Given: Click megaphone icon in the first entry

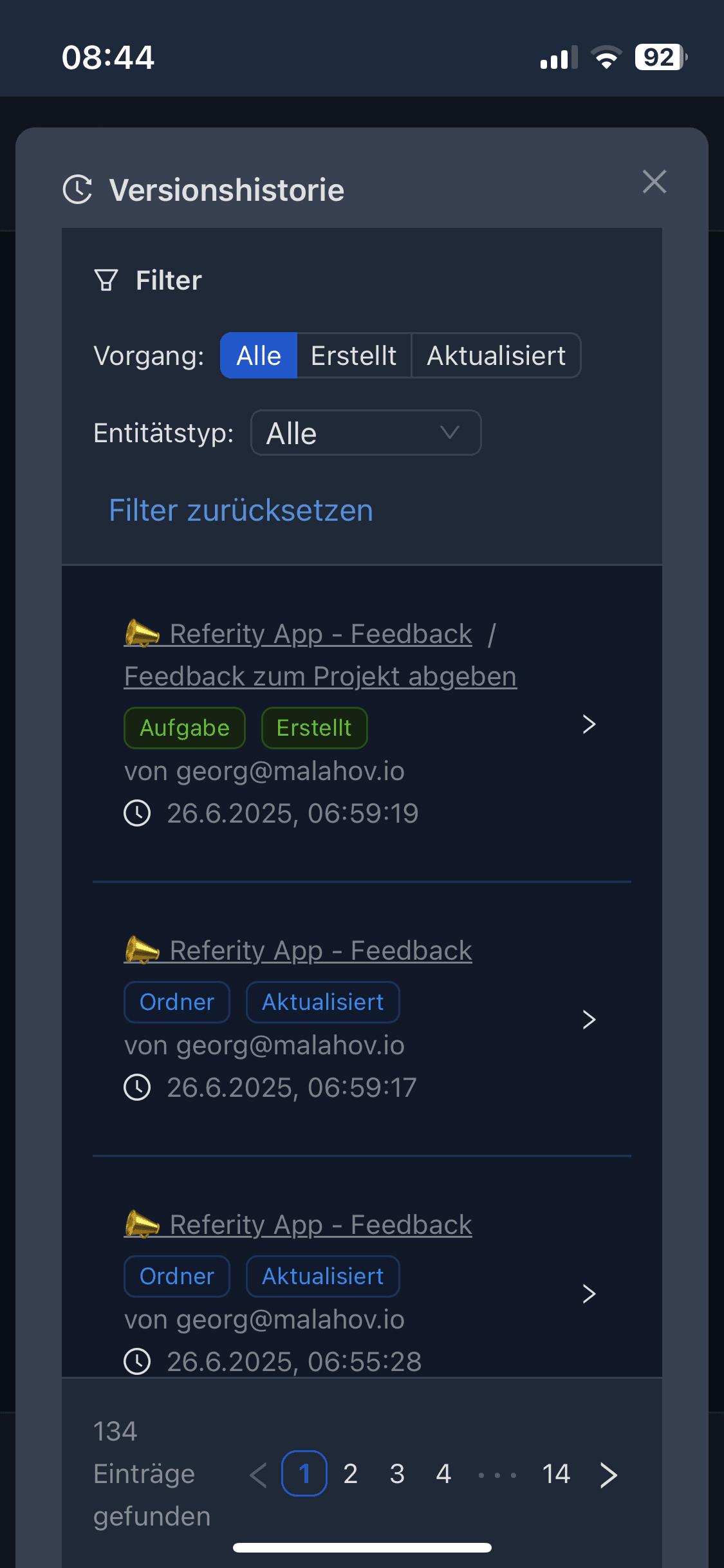Looking at the screenshot, I should click(142, 633).
